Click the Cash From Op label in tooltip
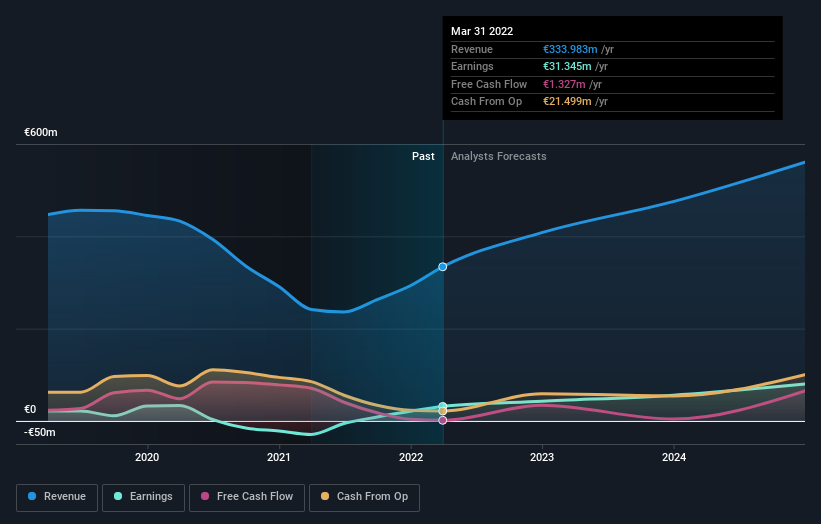This screenshot has width=821, height=524. point(486,102)
